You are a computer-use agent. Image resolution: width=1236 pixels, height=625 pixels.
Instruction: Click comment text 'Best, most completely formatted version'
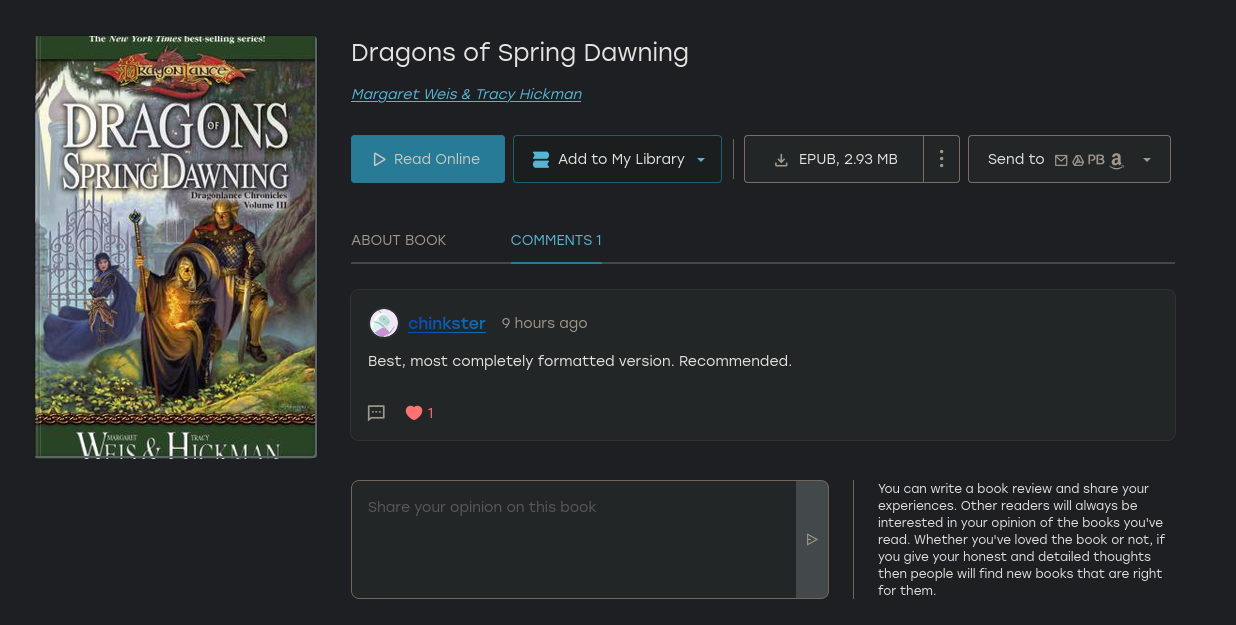[520, 361]
